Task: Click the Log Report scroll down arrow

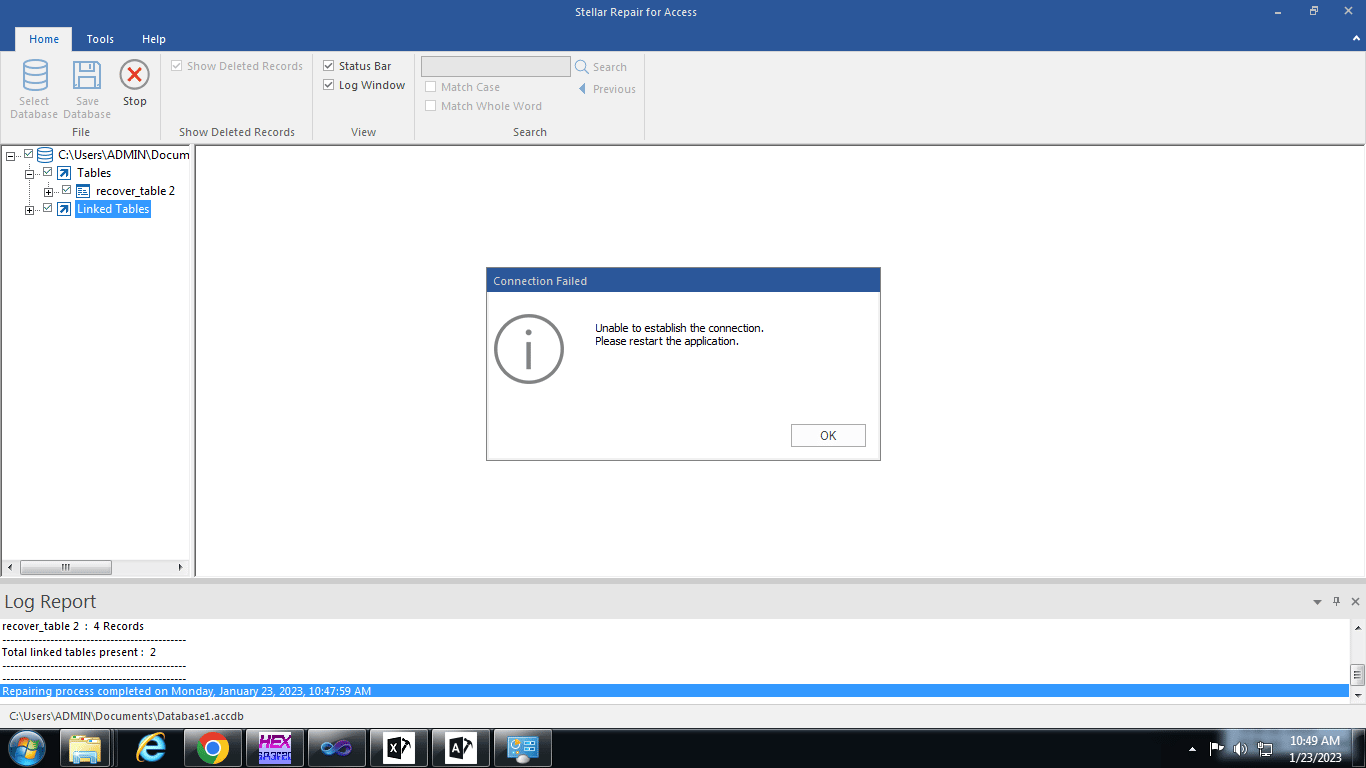Action: pyautogui.click(x=1357, y=694)
